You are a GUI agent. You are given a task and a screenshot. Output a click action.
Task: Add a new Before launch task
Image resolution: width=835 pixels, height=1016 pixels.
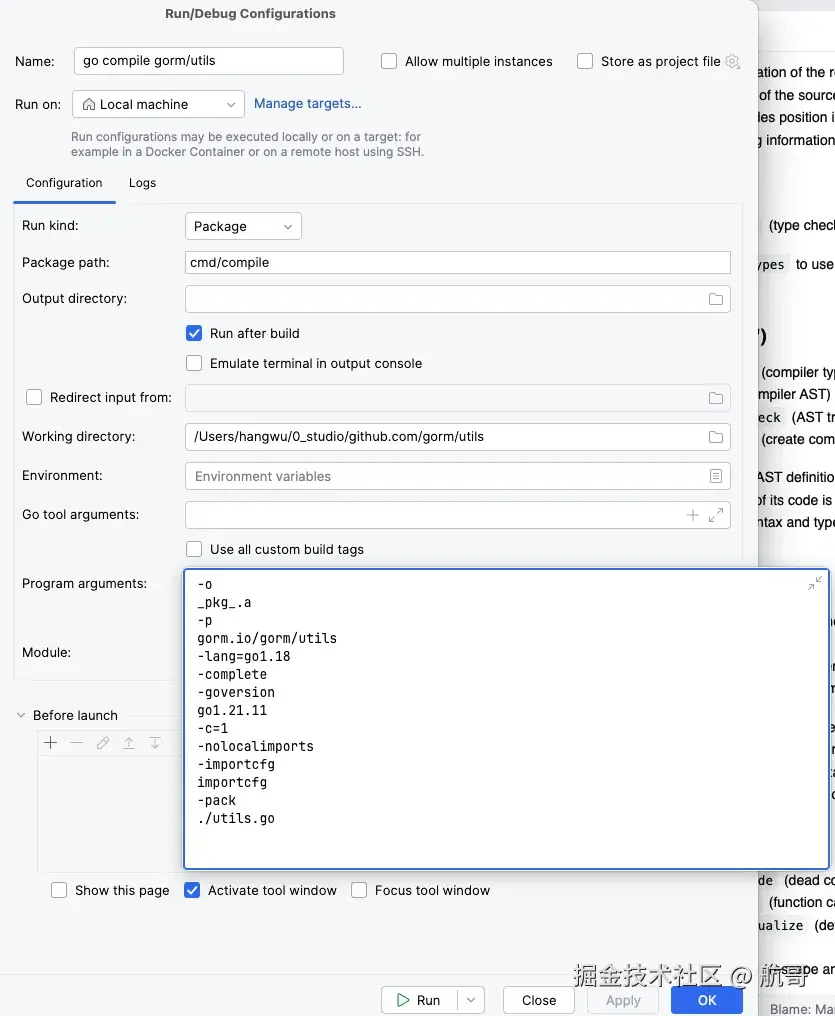click(51, 743)
